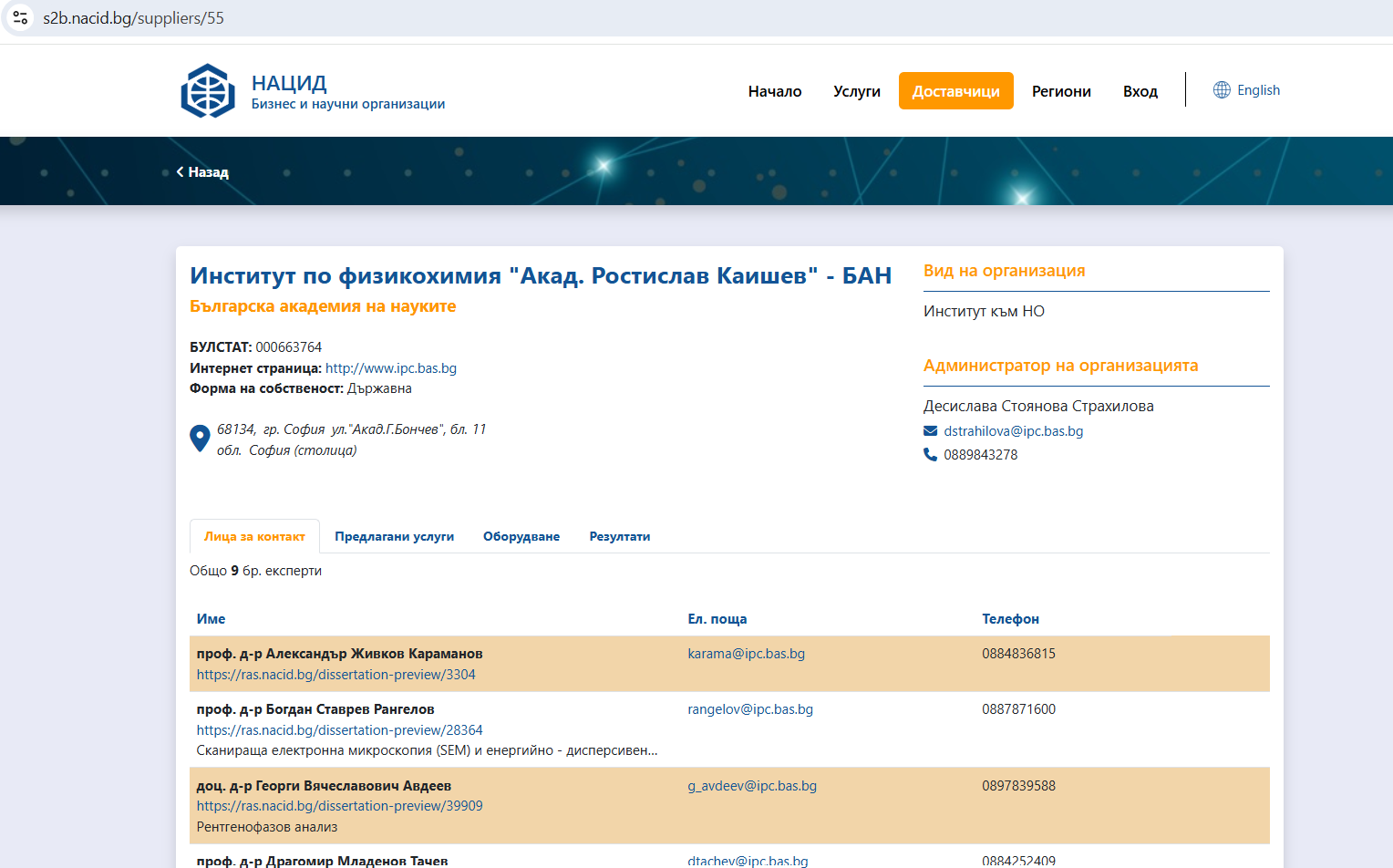Open dissertation preview 28364 link

[340, 730]
